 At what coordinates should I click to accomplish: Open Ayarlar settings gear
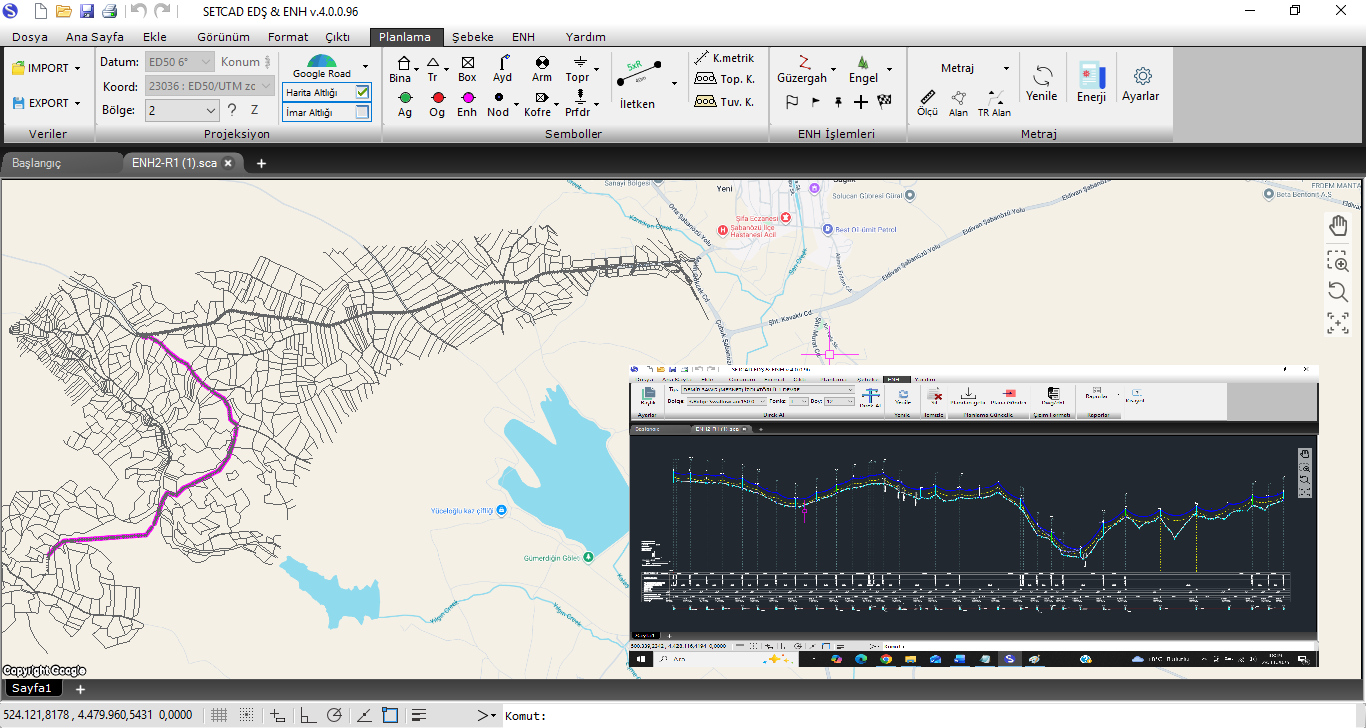(x=1140, y=82)
